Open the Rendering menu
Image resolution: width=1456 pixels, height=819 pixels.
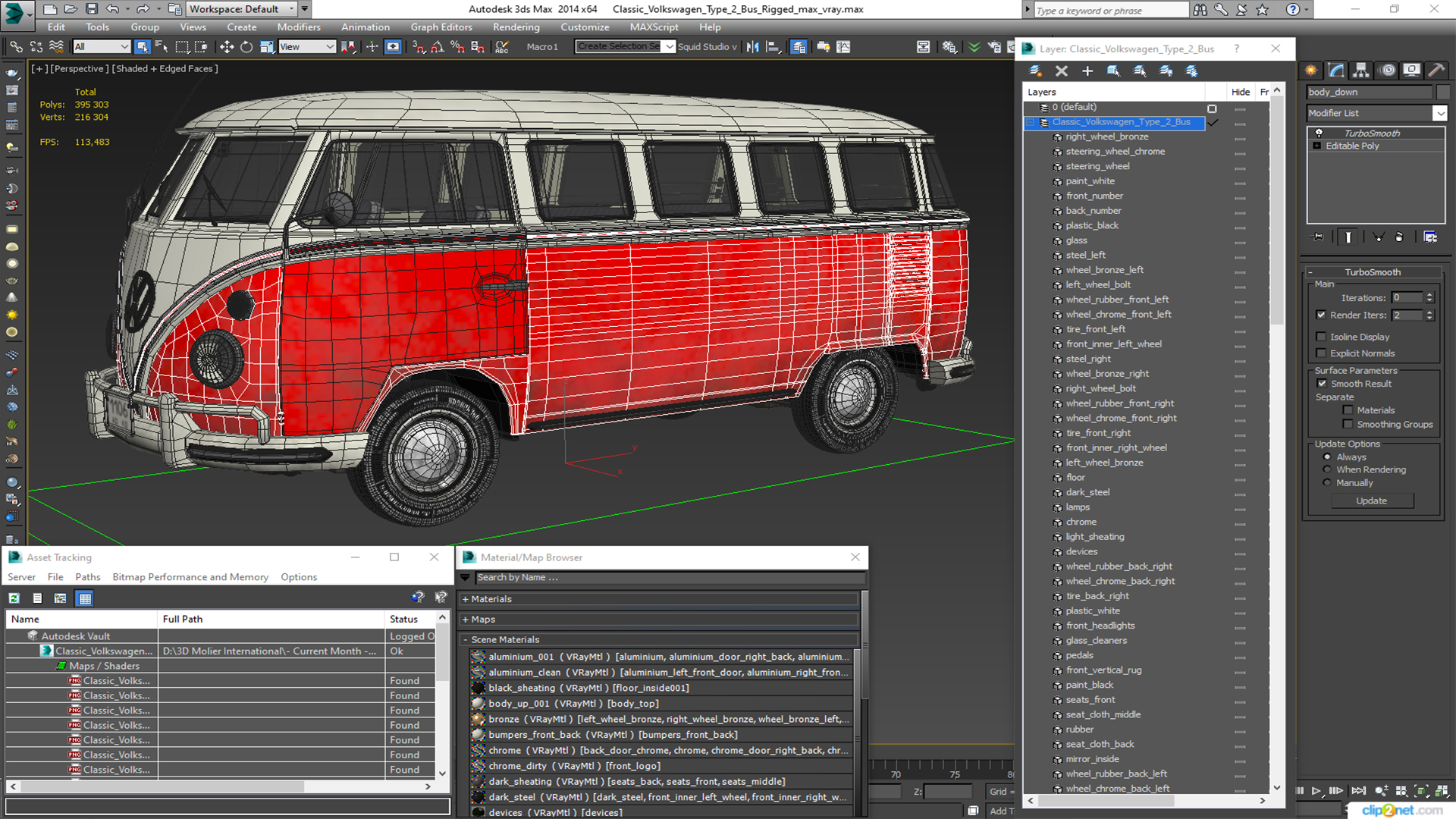click(x=516, y=27)
